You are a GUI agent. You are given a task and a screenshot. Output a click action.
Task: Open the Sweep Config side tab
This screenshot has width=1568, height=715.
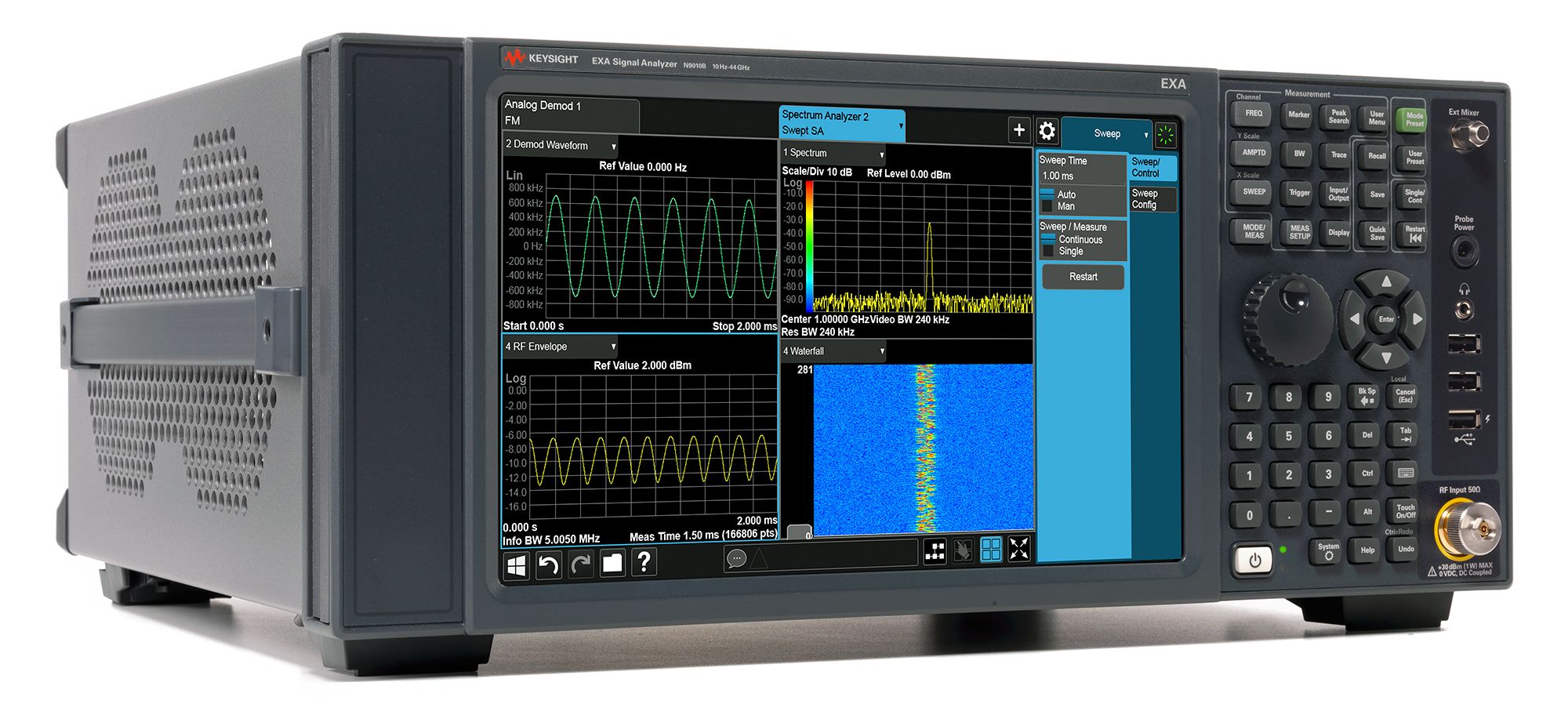pyautogui.click(x=1152, y=199)
